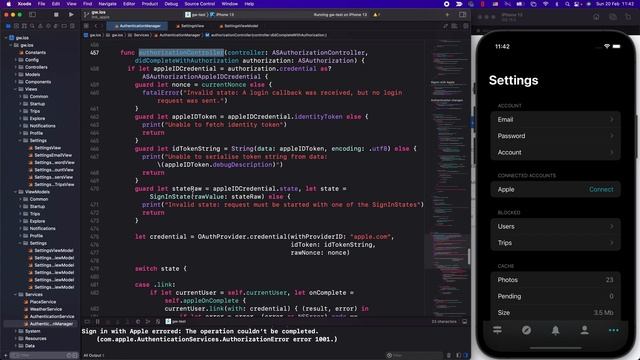
Task: Toggle the left variables pane button
Action: (458, 355)
